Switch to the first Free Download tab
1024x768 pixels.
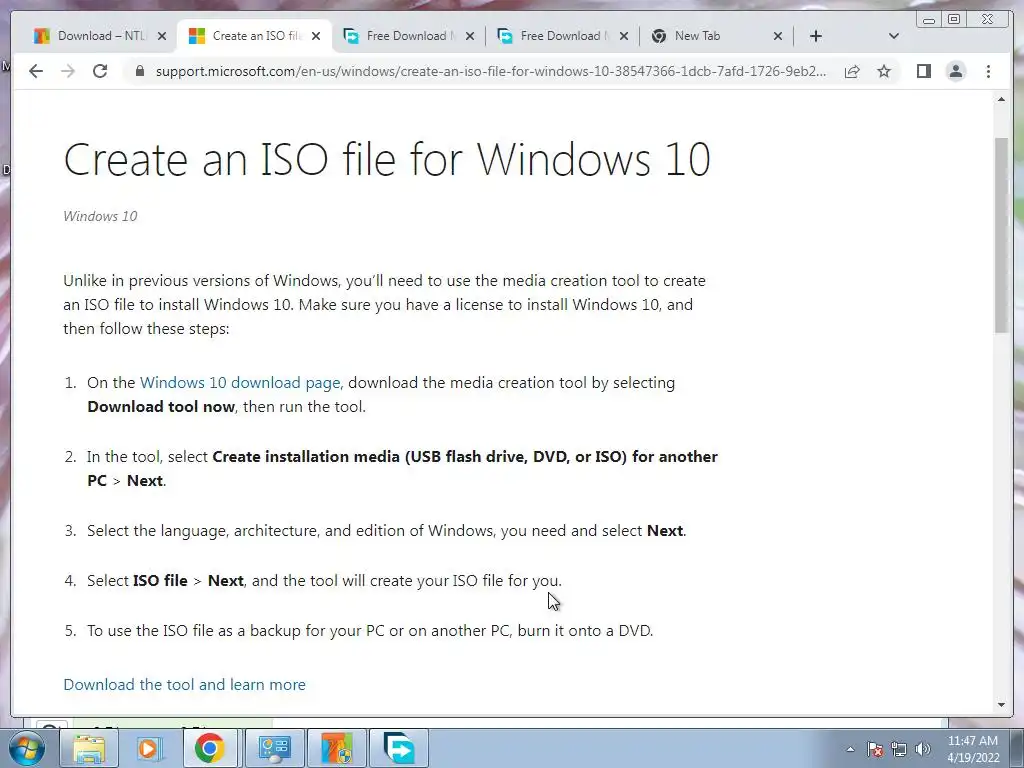[402, 36]
